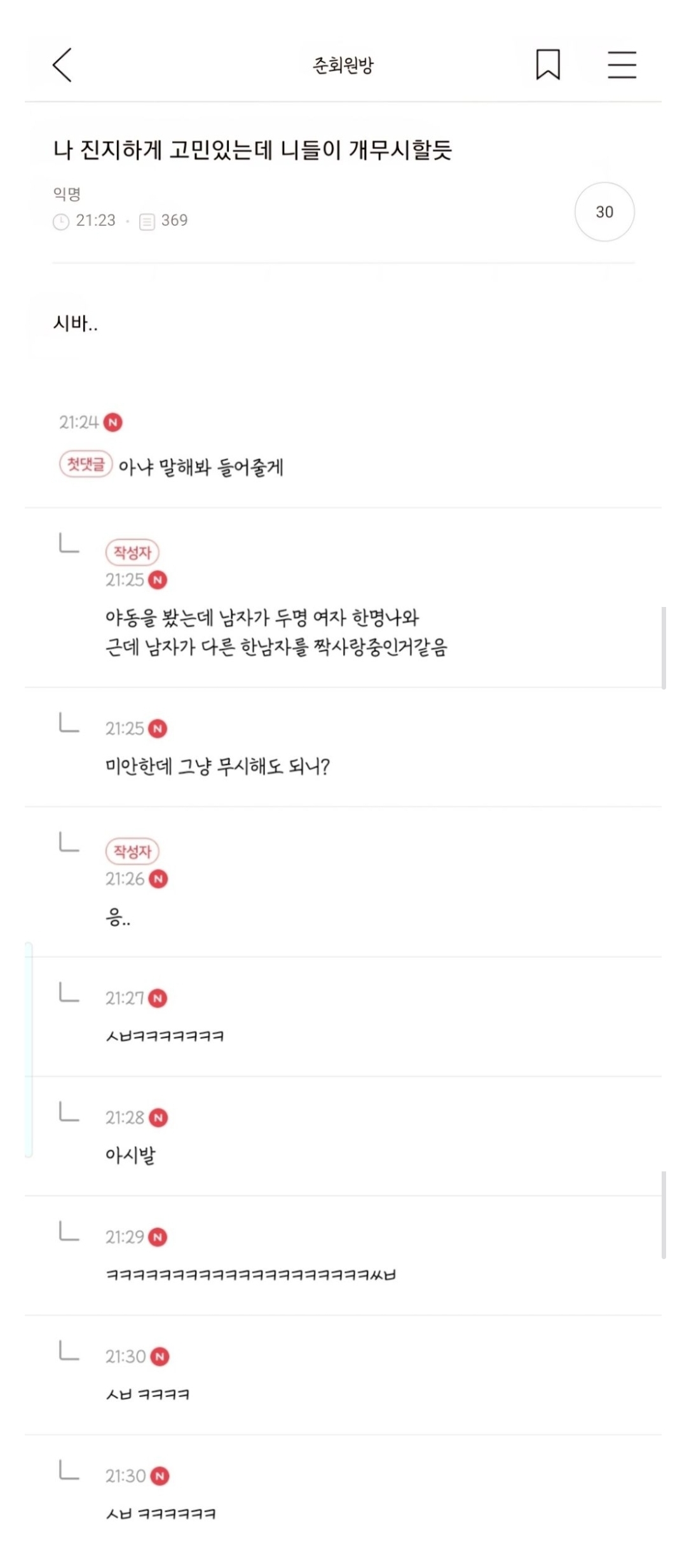Tap the reply arrow icon at 21:29
The height and width of the screenshot is (1568, 682).
click(x=69, y=1231)
